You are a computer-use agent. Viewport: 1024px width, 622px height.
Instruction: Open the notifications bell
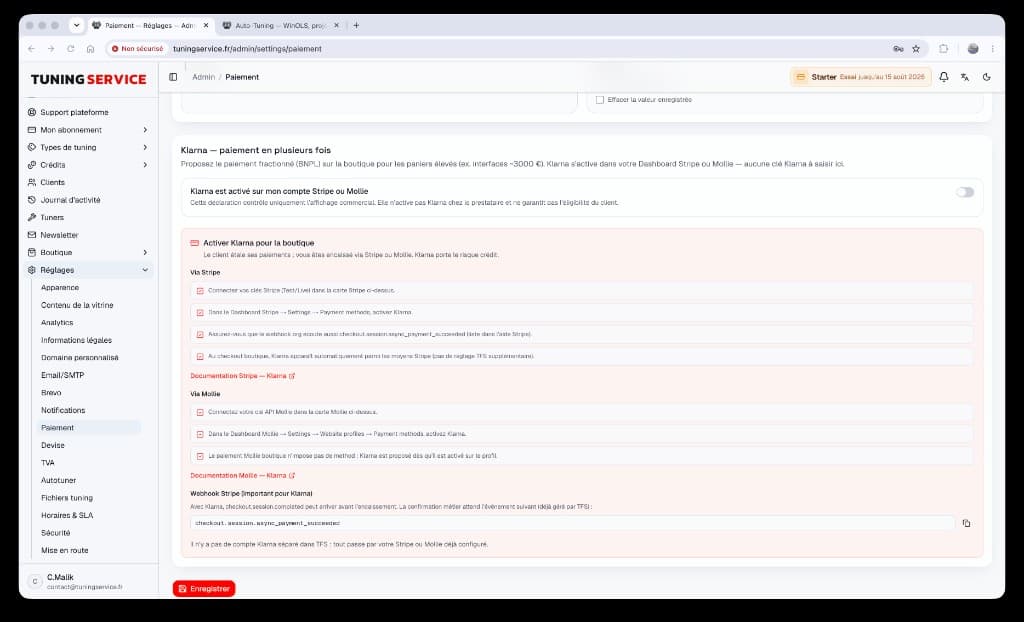pos(944,77)
